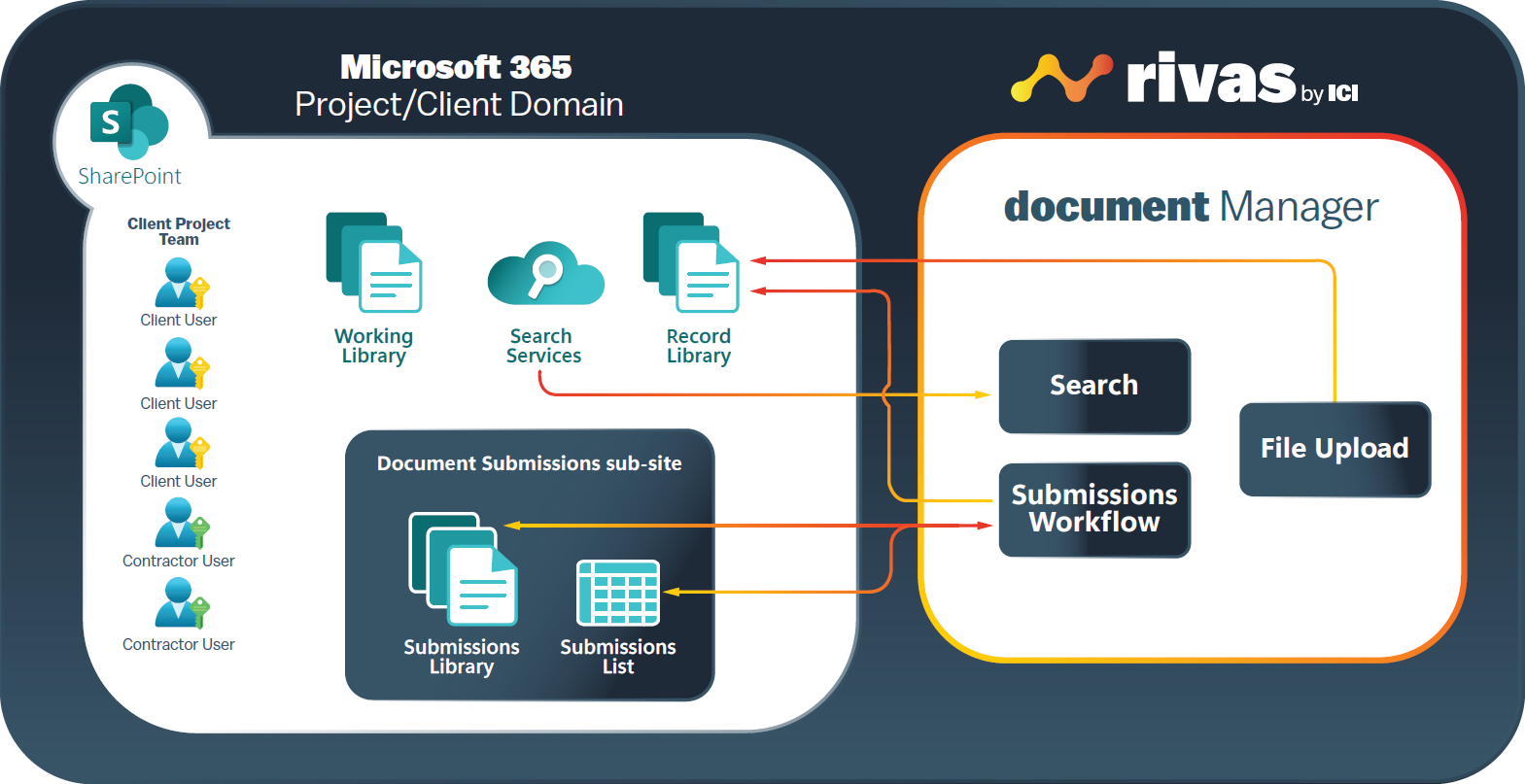Screen dimensions: 1525x784
Task: Select the lower Contractor User icon
Action: [x=182, y=603]
